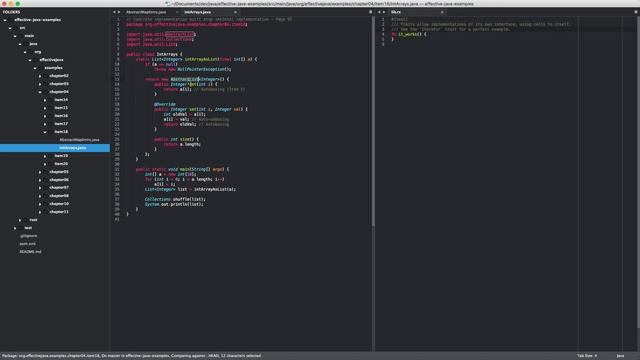The height and width of the screenshot is (360, 640).
Task: Click inside the main method signature line
Action: [182, 169]
